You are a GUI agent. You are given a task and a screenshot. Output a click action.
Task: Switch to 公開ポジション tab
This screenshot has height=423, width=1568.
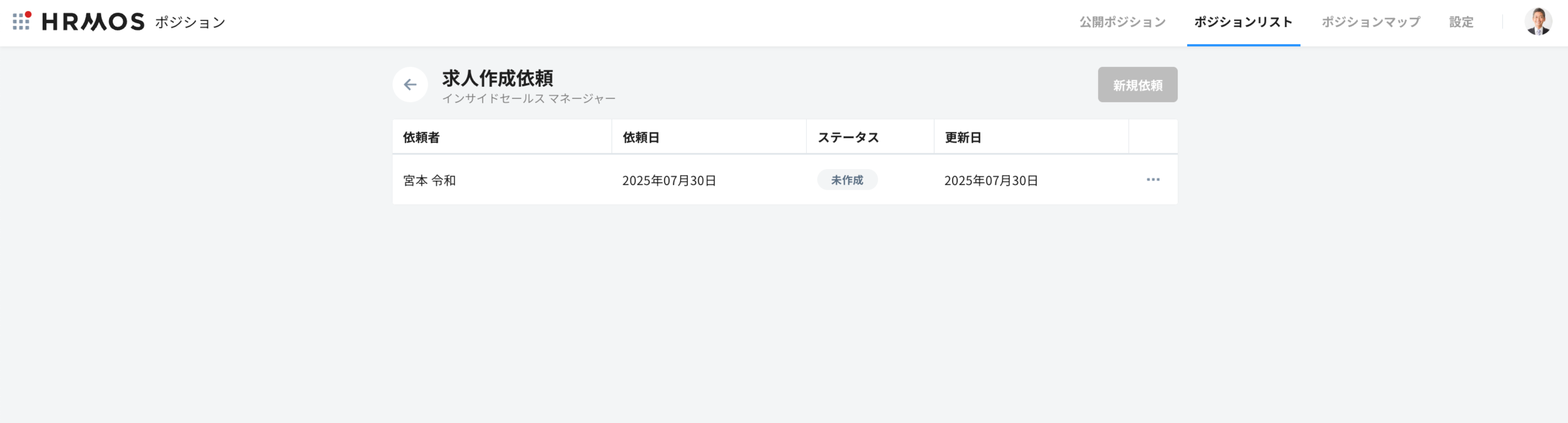click(1122, 22)
